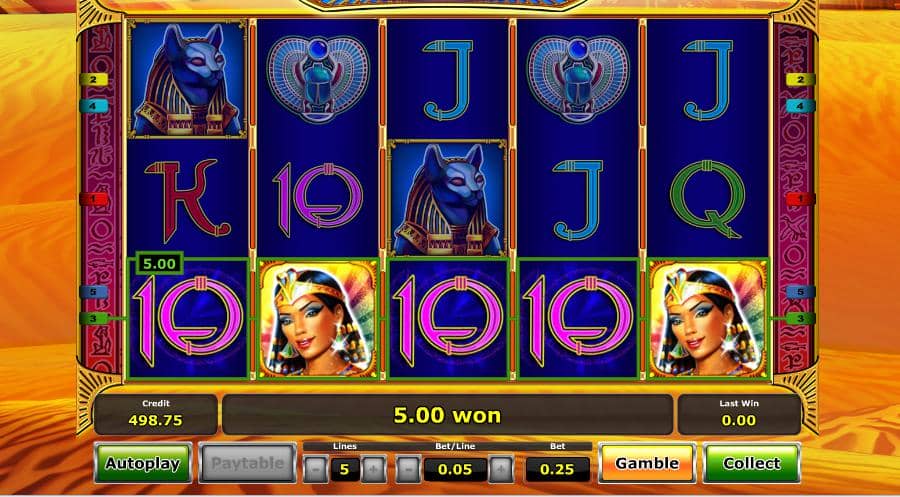Select red payline 1 marker on right
This screenshot has height=497, width=900.
(801, 199)
